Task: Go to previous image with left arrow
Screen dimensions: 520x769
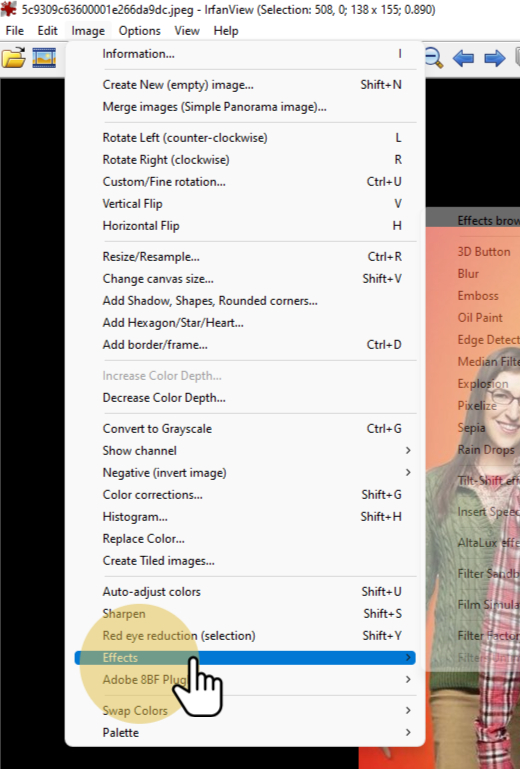Action: [464, 58]
